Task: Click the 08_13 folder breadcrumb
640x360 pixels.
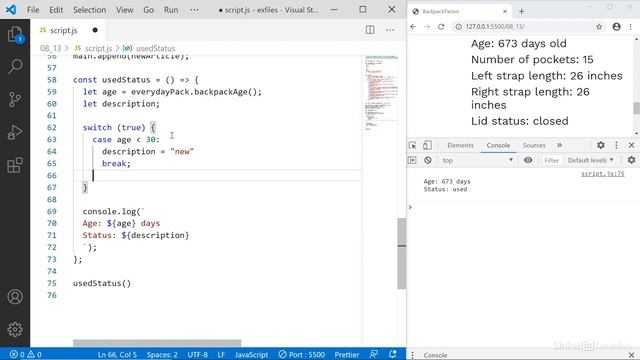Action: pos(50,48)
